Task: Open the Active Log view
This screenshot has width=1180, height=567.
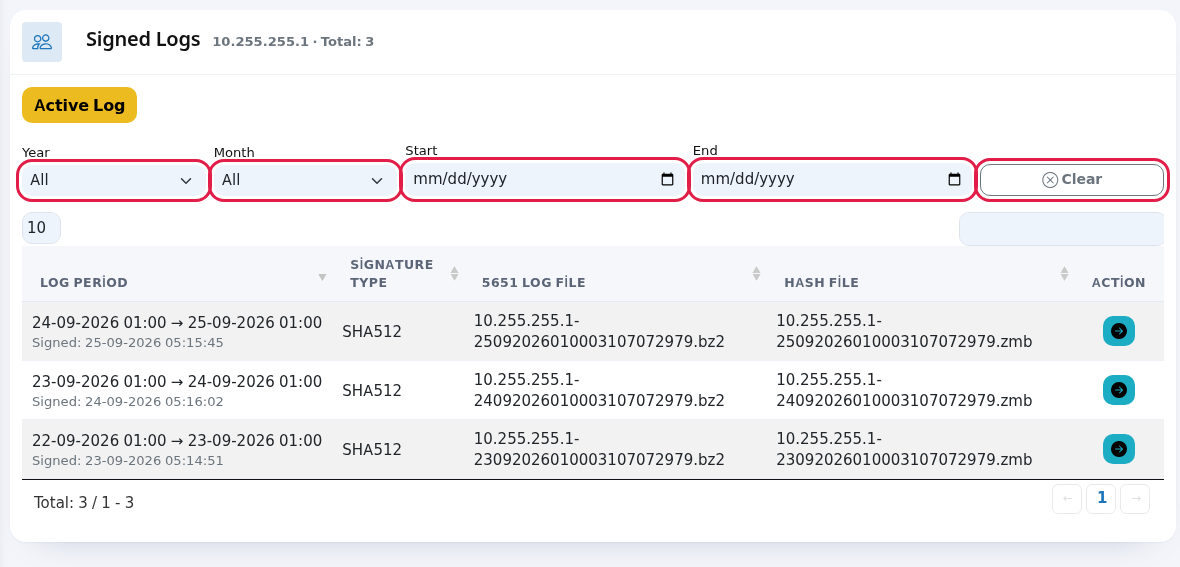Action: point(79,105)
